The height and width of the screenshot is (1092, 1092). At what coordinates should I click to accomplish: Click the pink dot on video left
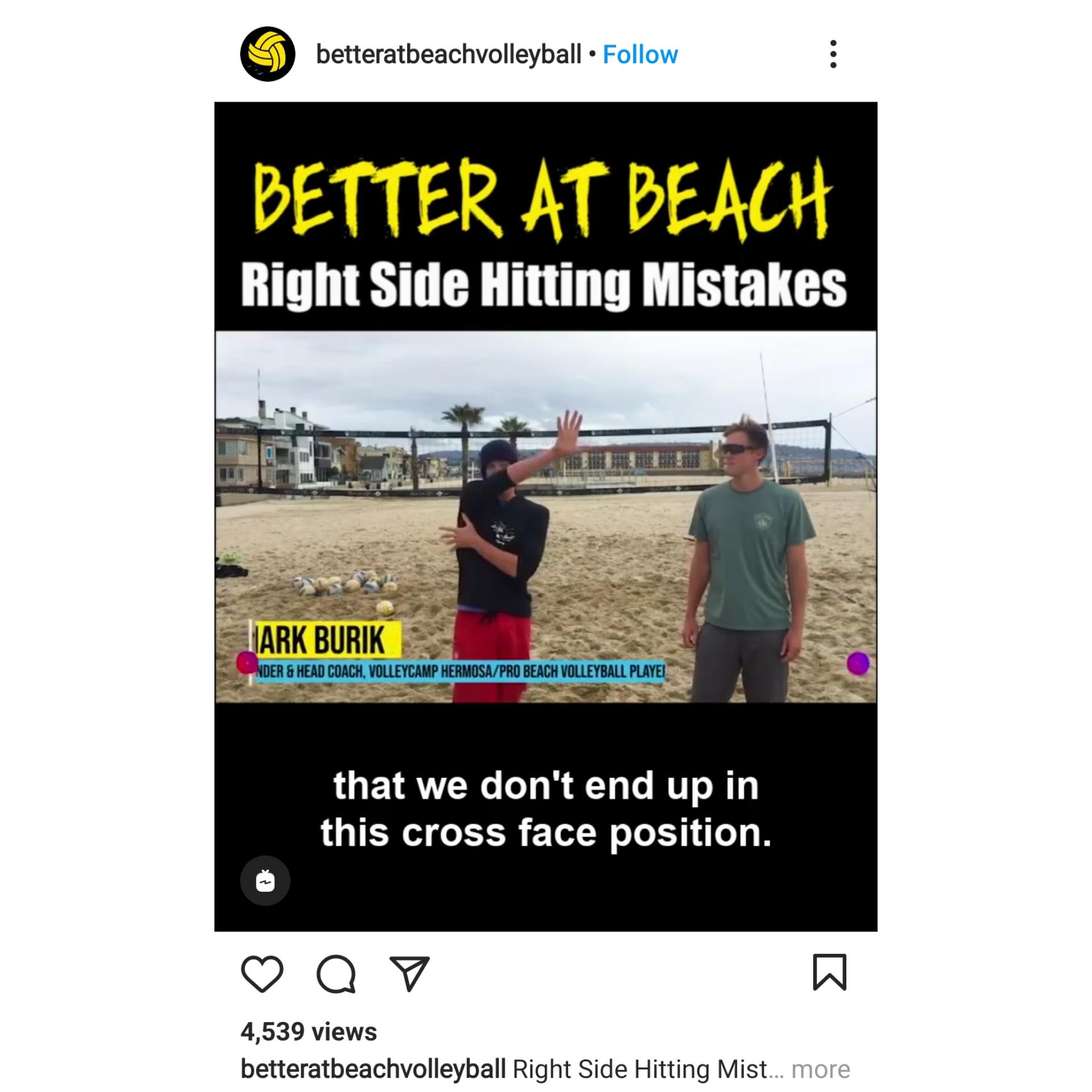247,662
